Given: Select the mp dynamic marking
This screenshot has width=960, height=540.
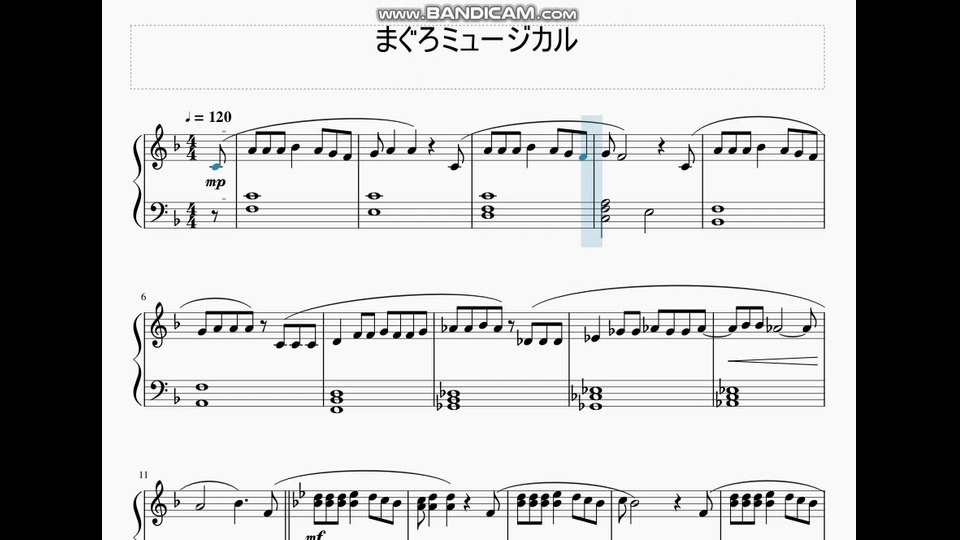Looking at the screenshot, I should [216, 182].
